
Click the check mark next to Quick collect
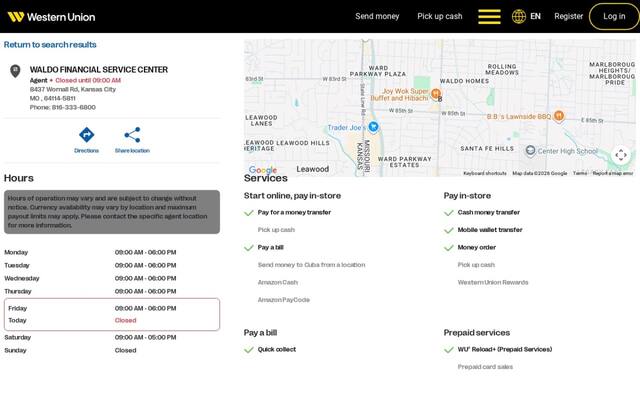point(249,350)
